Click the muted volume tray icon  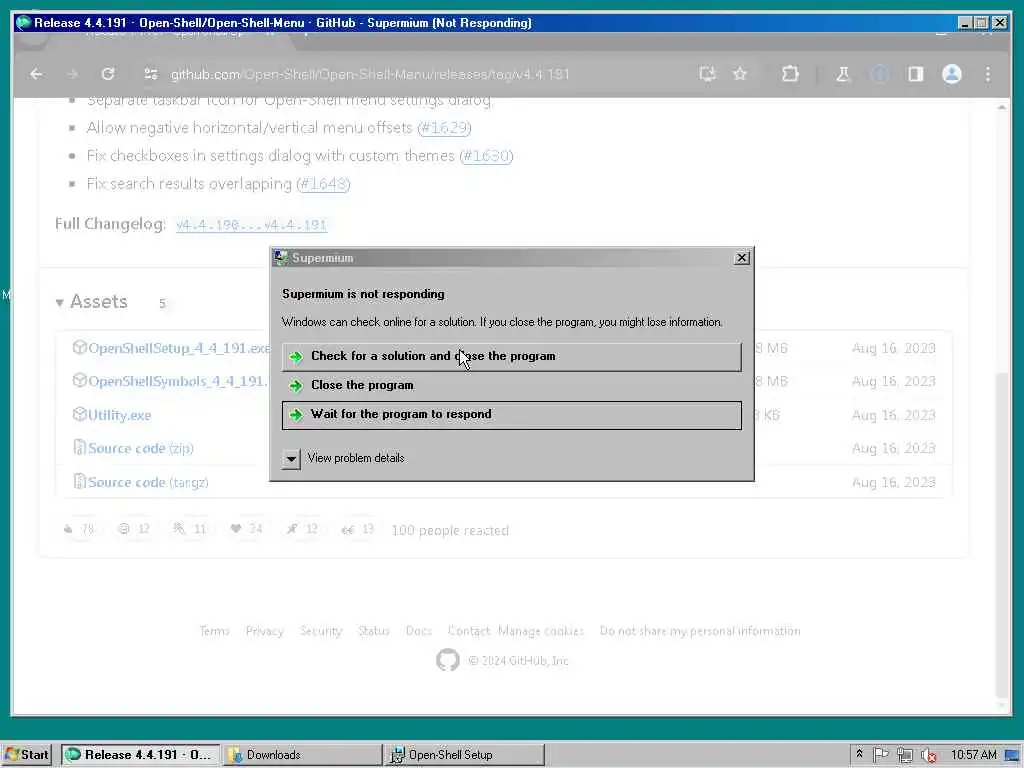click(x=929, y=755)
